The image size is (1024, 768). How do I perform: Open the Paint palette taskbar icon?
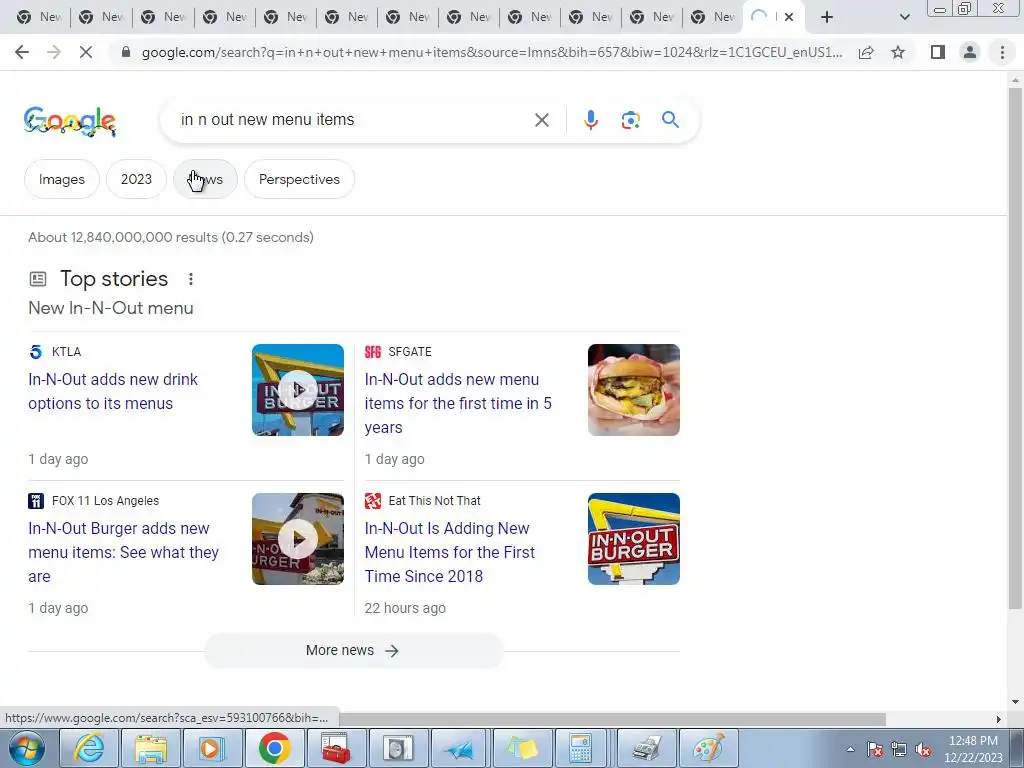(x=709, y=748)
